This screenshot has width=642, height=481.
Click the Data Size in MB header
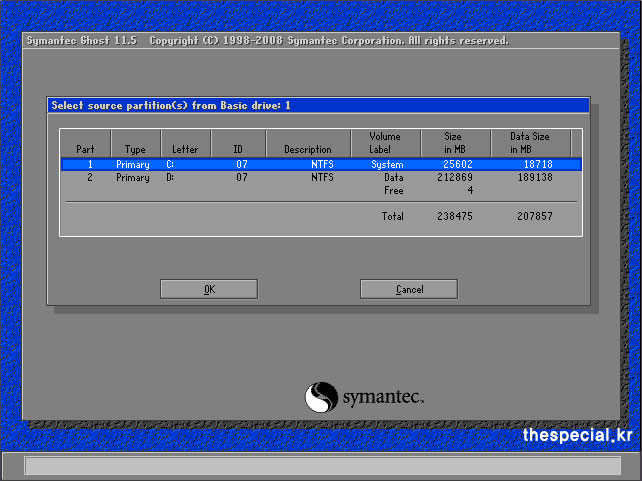point(530,143)
